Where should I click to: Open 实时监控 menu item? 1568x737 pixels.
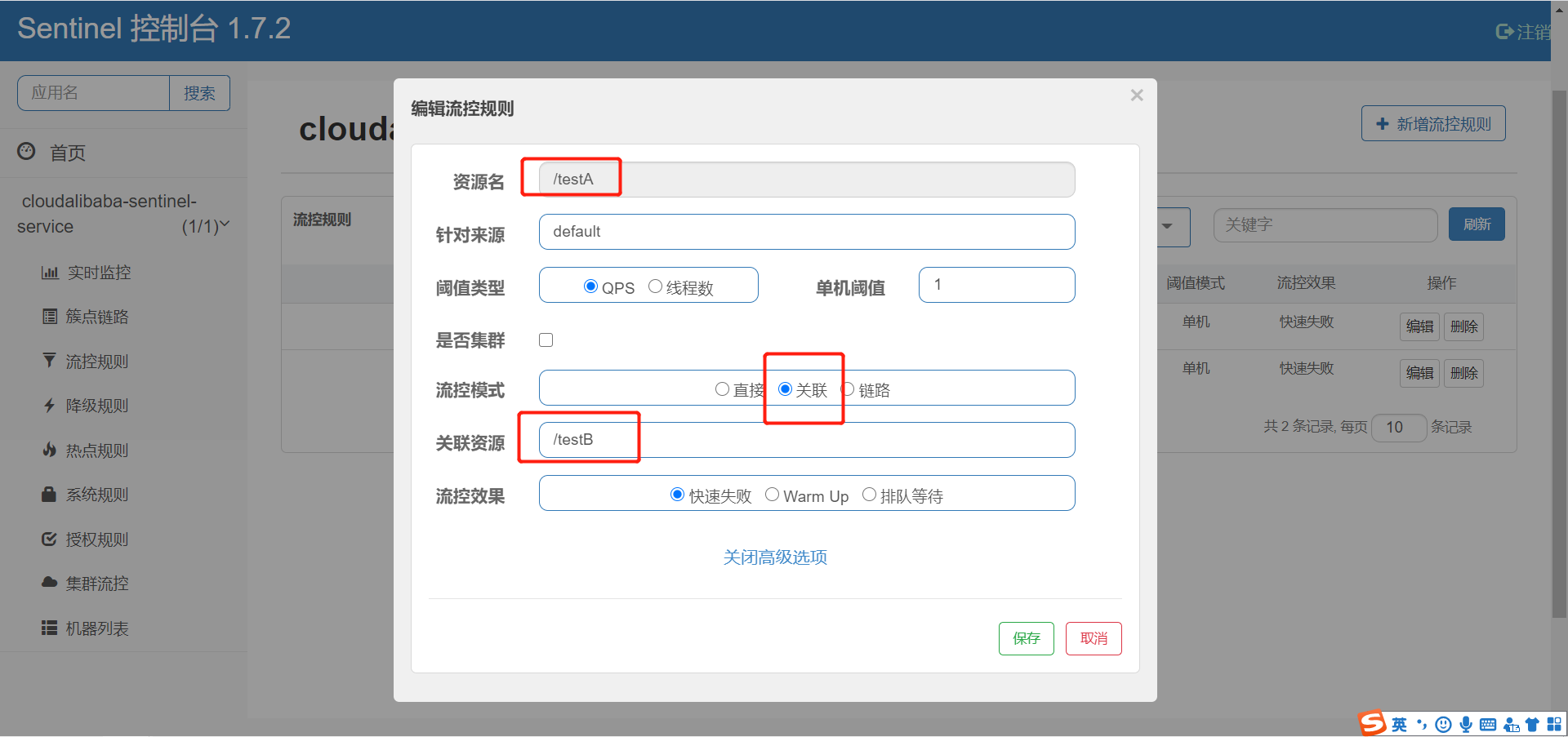pyautogui.click(x=99, y=273)
